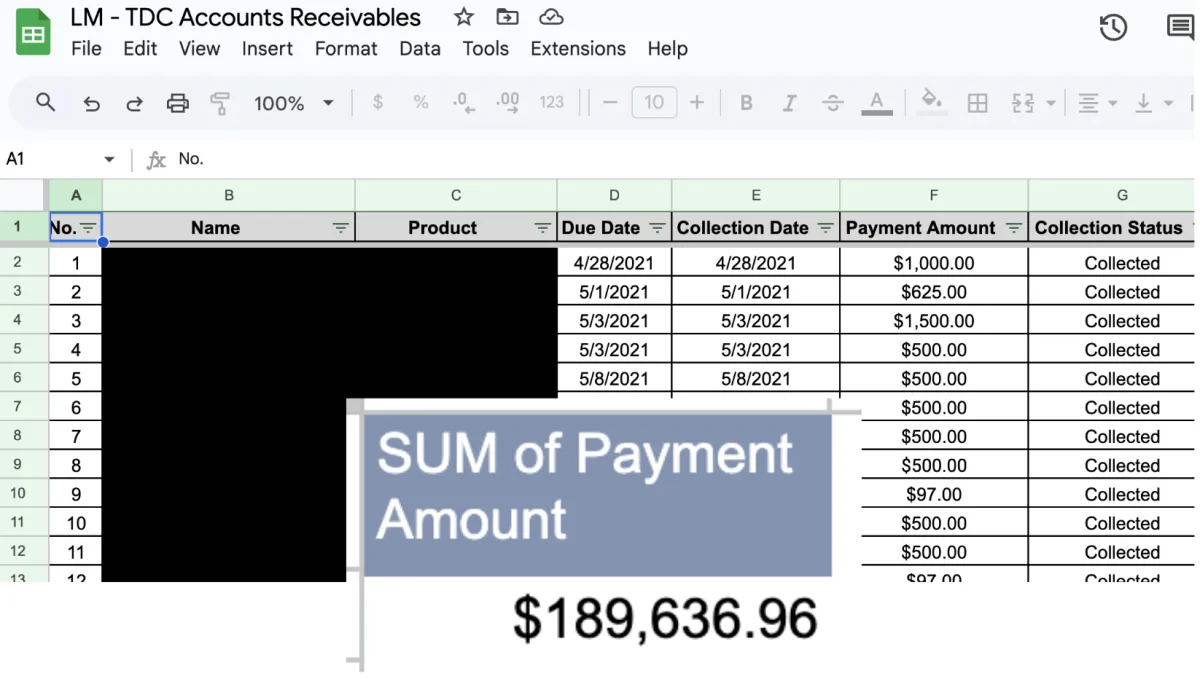1200x679 pixels.
Task: Open filter on Payment Amount column
Action: tap(1013, 228)
